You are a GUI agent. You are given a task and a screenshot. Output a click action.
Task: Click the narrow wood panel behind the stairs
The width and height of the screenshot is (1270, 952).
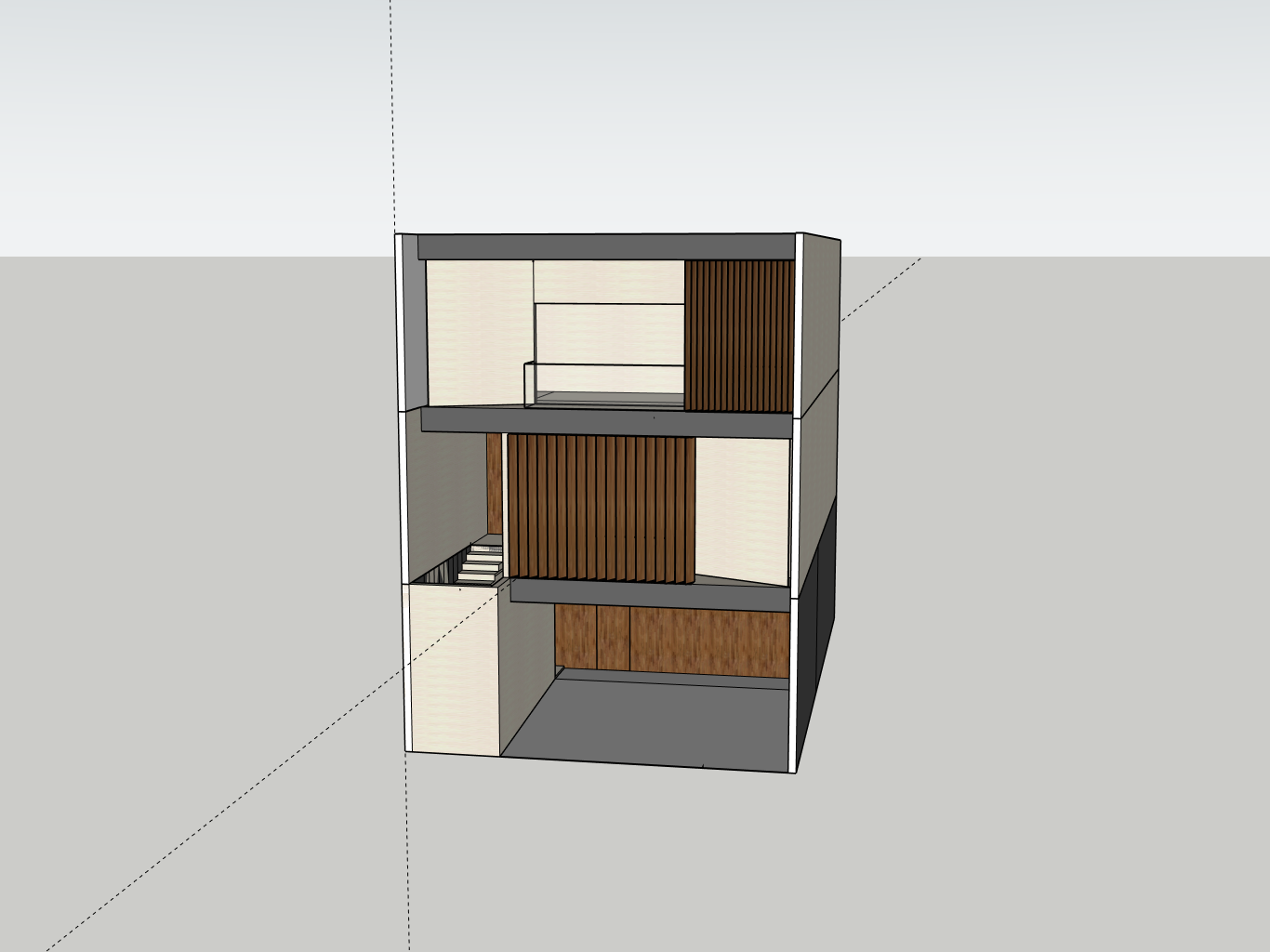[494, 483]
